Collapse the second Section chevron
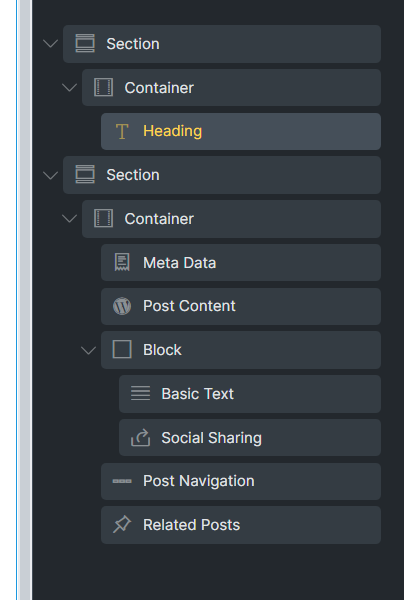 (x=50, y=175)
